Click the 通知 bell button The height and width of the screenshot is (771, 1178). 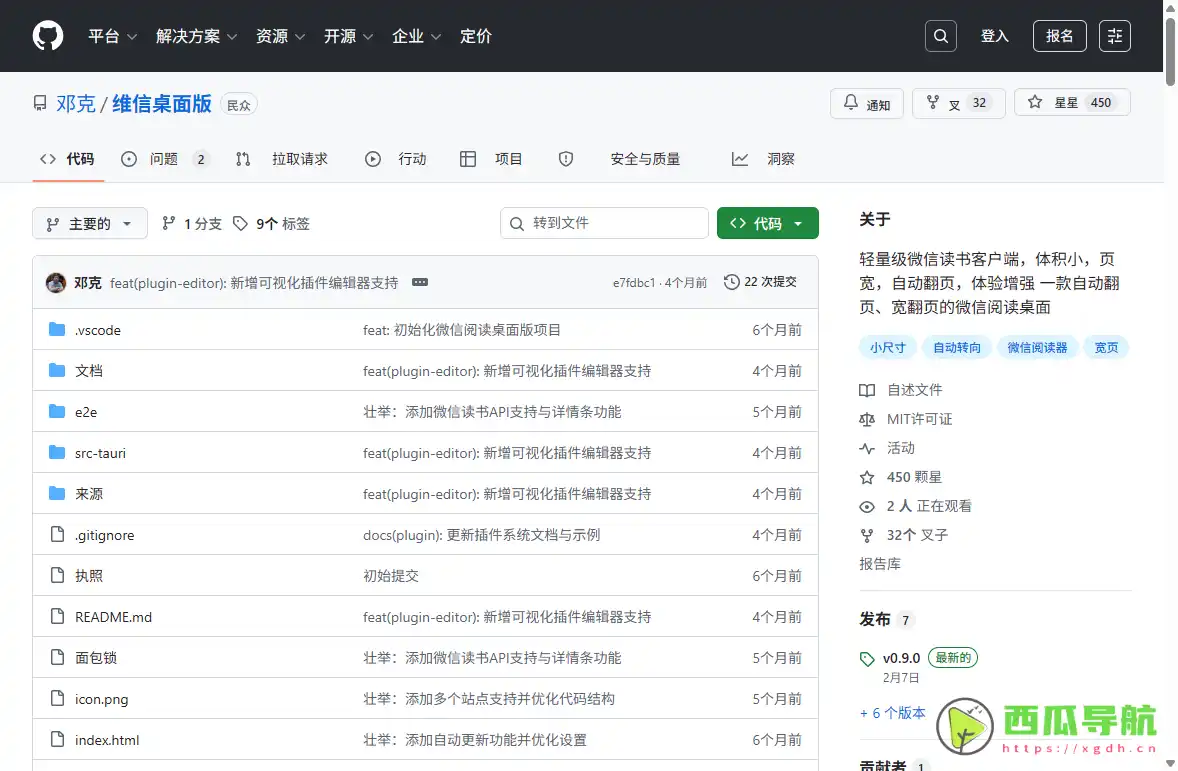tap(867, 104)
